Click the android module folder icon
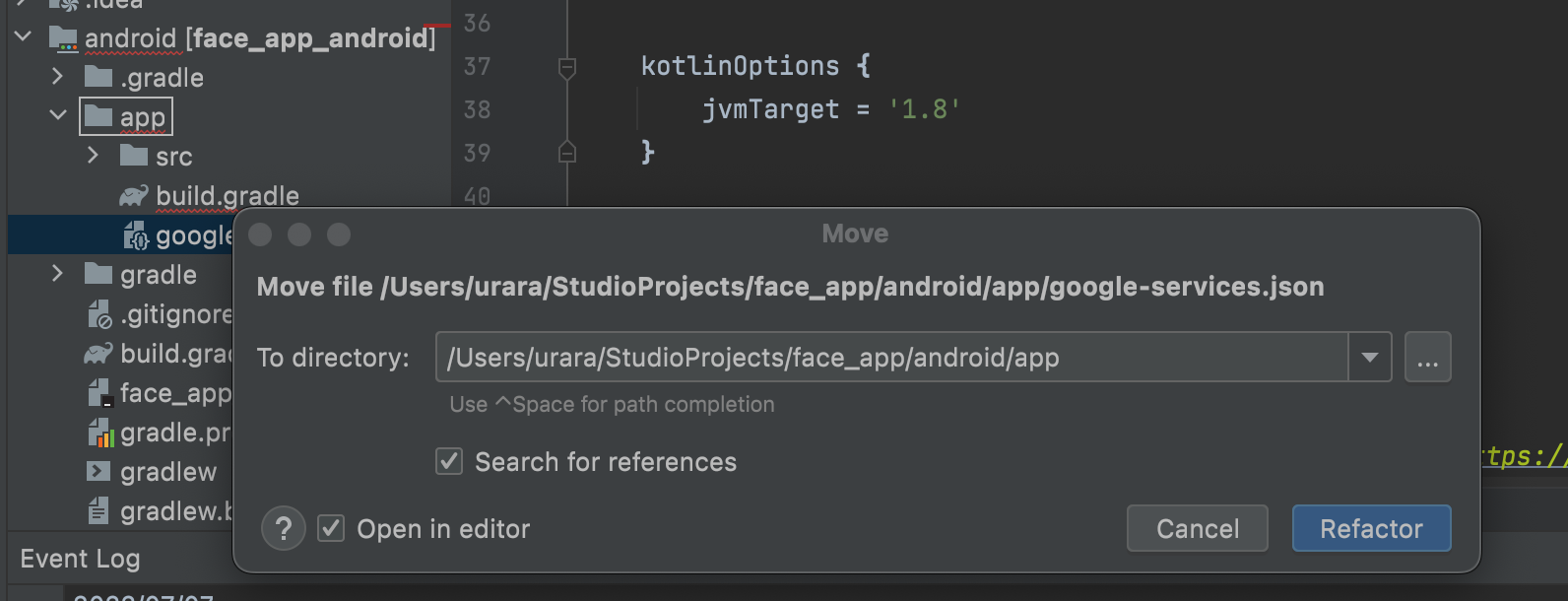Image resolution: width=1568 pixels, height=601 pixels. (63, 38)
